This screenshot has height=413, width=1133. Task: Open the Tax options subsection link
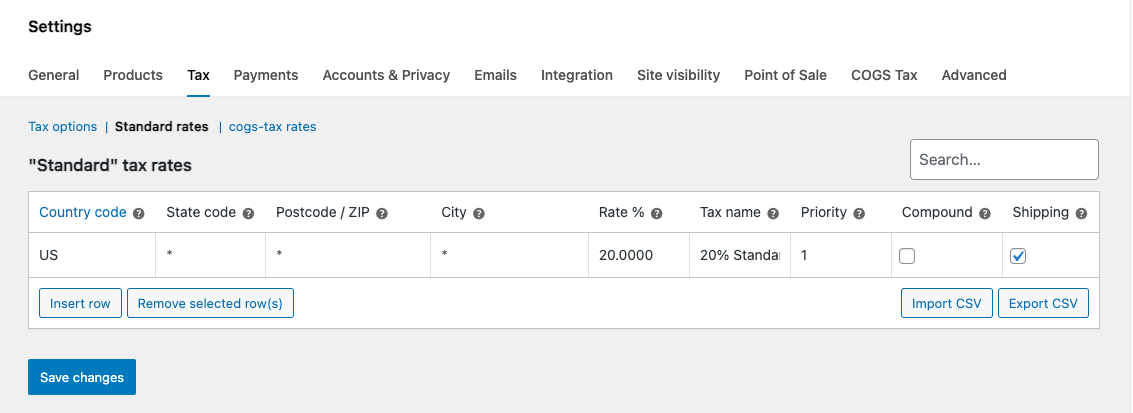click(62, 127)
